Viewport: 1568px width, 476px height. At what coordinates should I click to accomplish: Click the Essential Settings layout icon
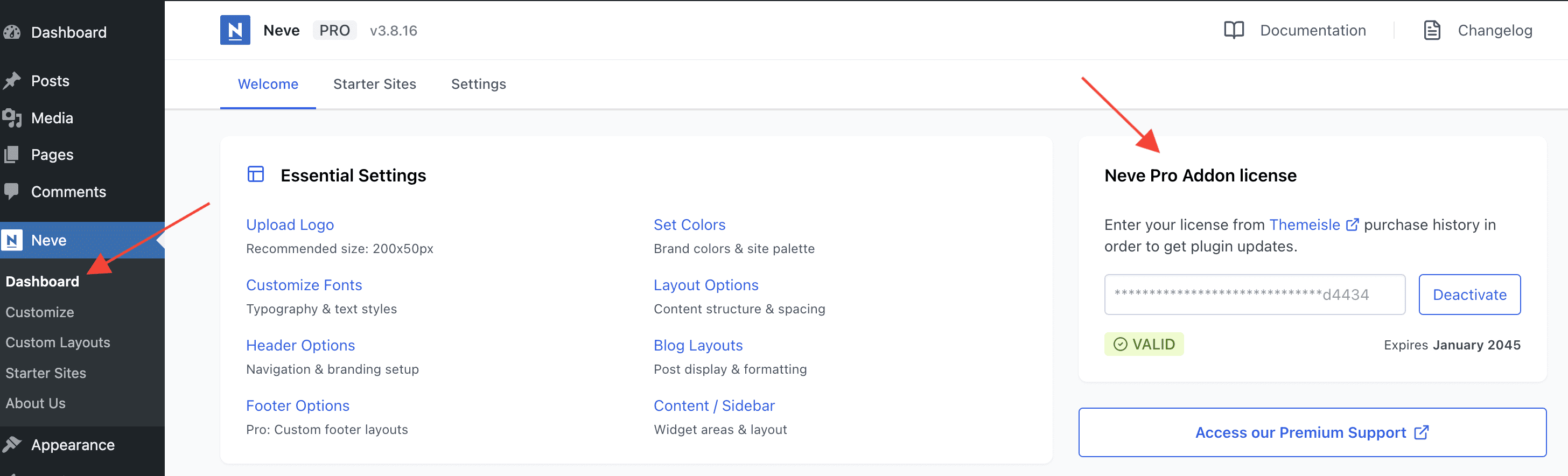[x=256, y=174]
